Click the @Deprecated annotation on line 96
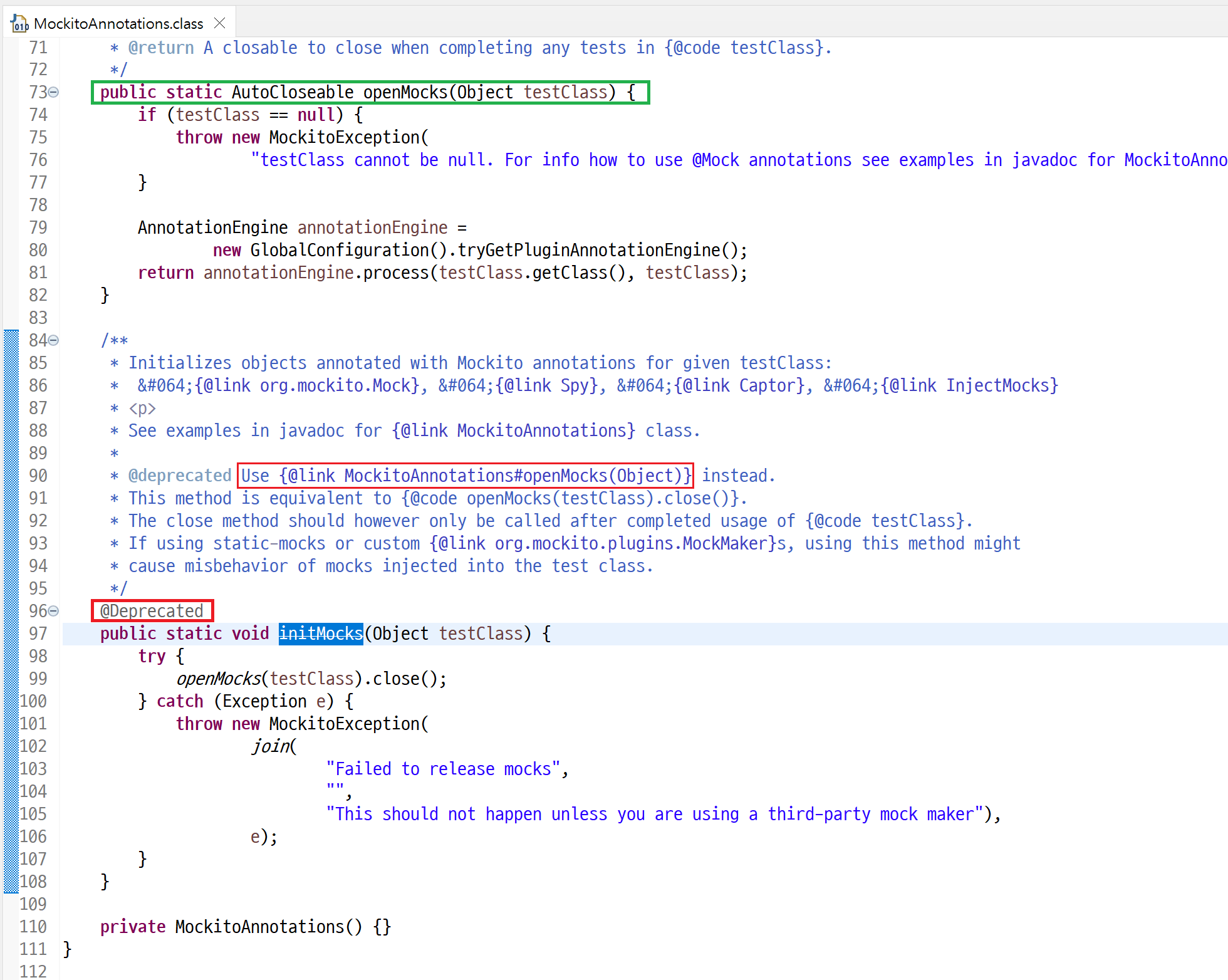This screenshot has width=1228, height=980. click(152, 611)
